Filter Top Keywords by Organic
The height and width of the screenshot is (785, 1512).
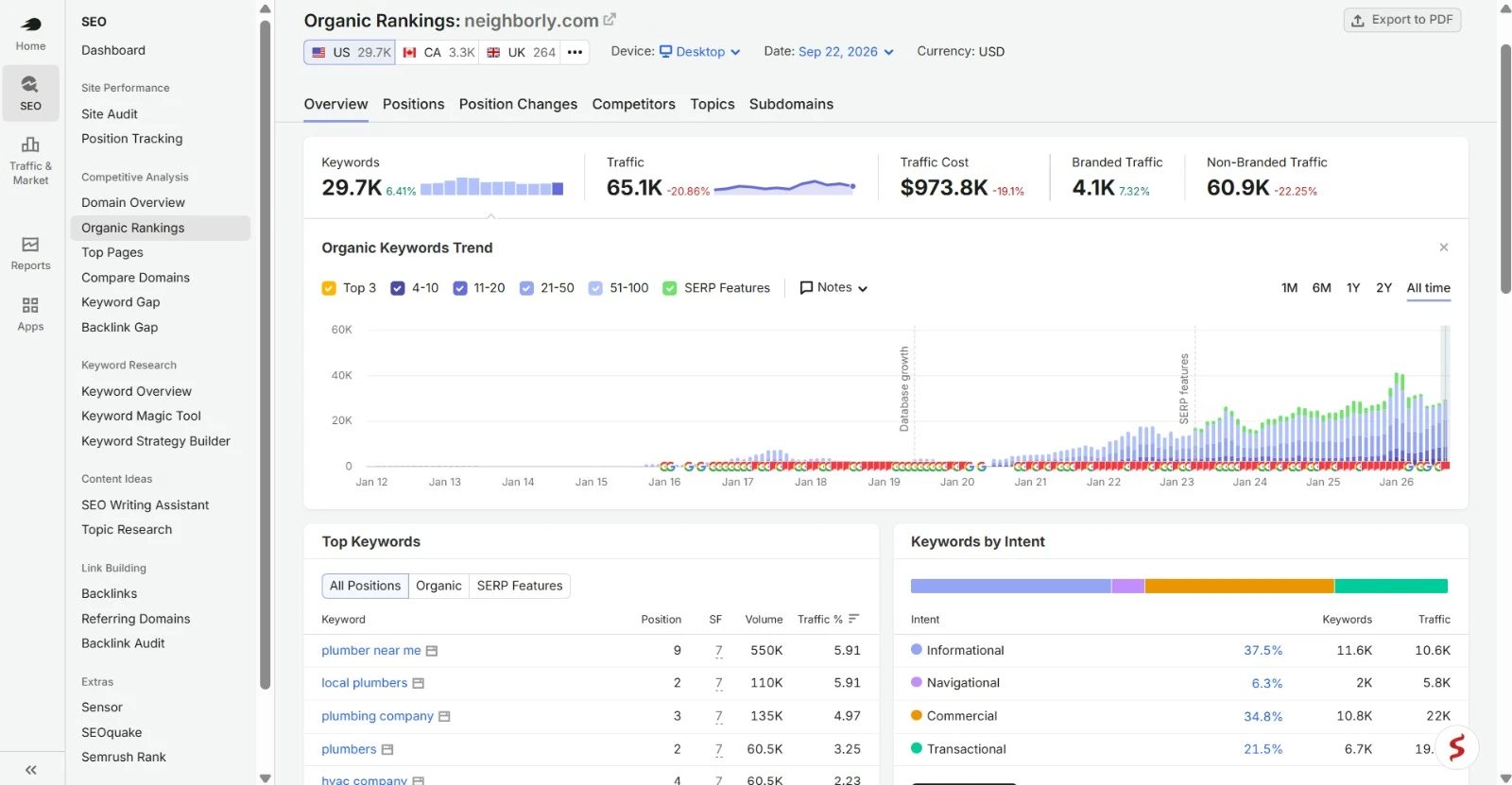(438, 586)
